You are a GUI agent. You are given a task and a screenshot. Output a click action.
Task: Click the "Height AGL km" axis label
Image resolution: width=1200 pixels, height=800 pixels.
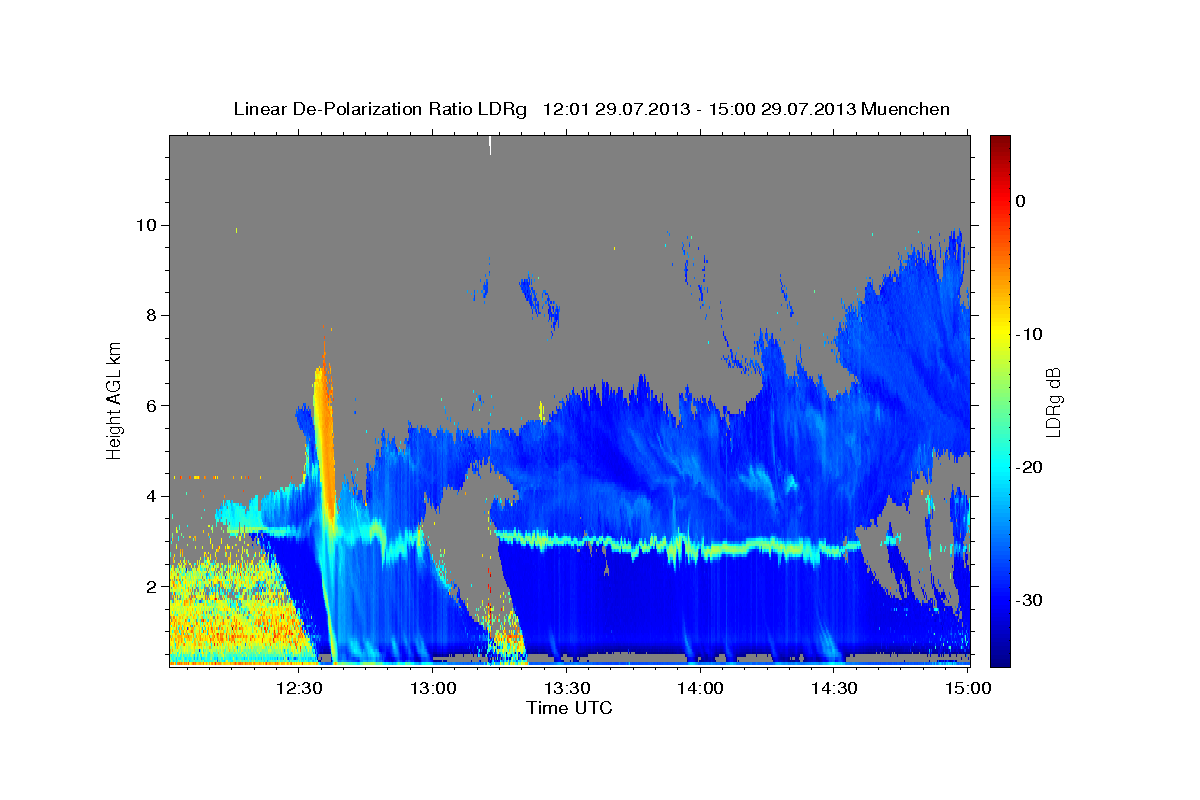[x=115, y=400]
